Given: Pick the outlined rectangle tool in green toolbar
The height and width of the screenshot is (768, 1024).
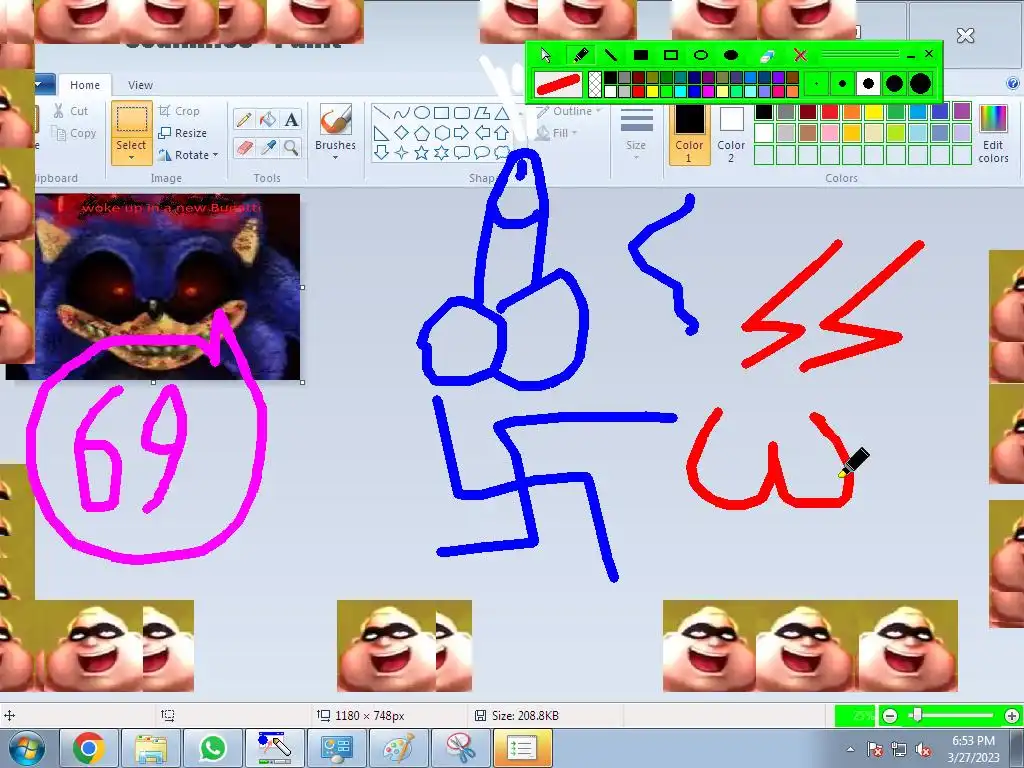Looking at the screenshot, I should pyautogui.click(x=671, y=55).
